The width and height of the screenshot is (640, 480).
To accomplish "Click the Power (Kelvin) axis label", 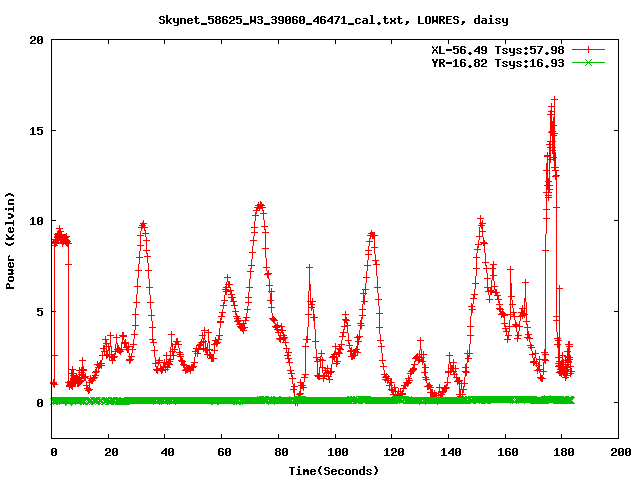I will (x=10, y=241).
